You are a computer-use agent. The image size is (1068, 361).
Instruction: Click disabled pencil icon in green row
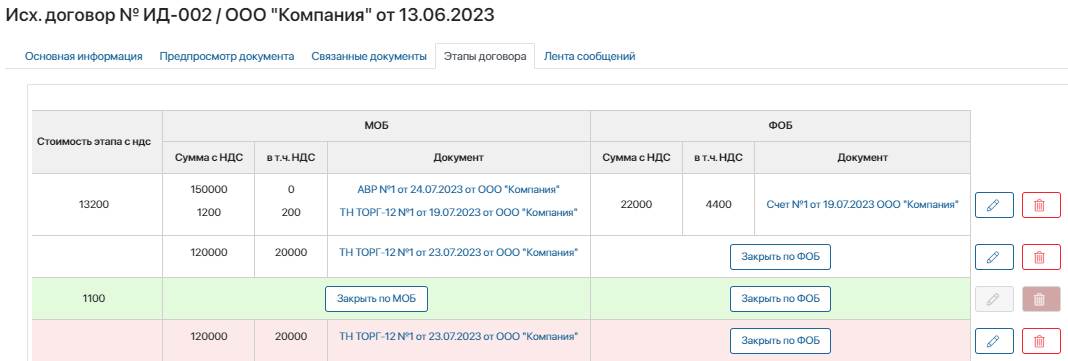click(x=994, y=299)
